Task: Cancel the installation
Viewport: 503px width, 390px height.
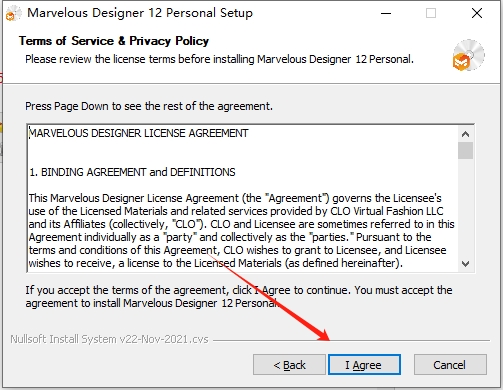Action: 450,365
